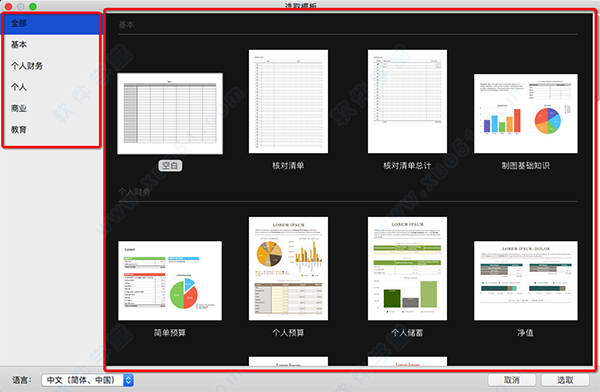Select the 空白 blank template thumbnail

point(170,114)
